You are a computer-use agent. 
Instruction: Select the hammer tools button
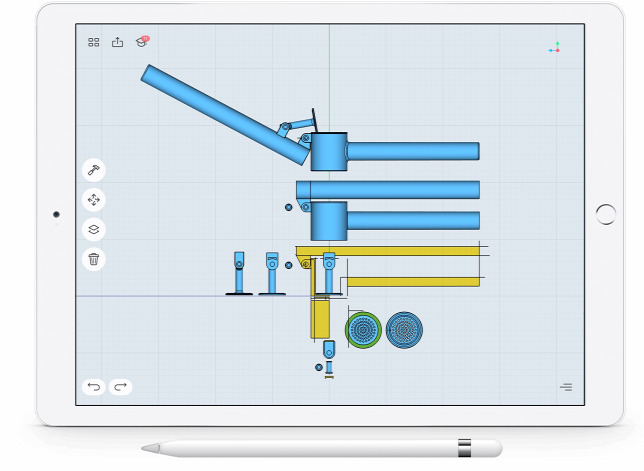pyautogui.click(x=94, y=170)
